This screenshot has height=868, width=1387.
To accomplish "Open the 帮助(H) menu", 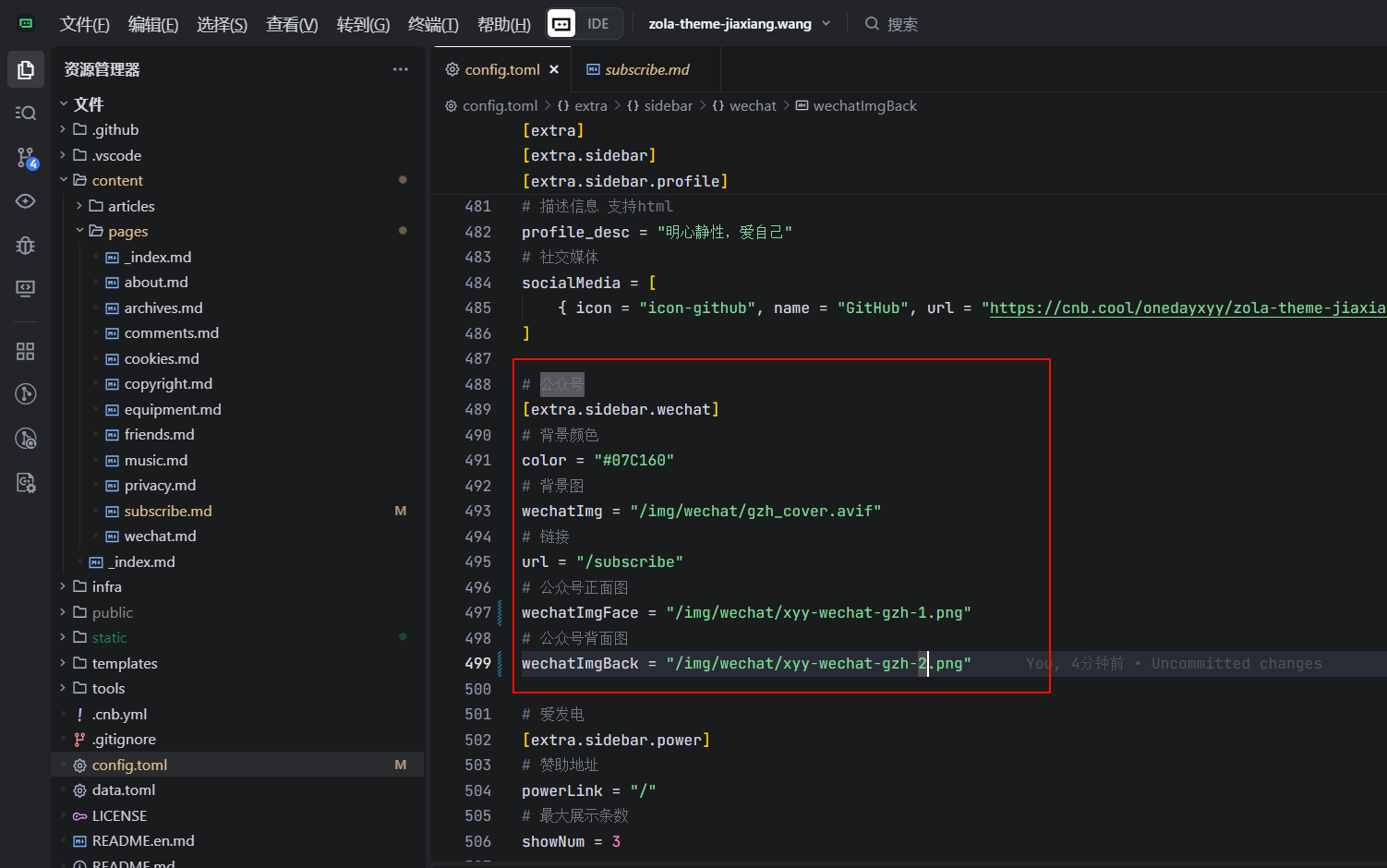I will [504, 24].
